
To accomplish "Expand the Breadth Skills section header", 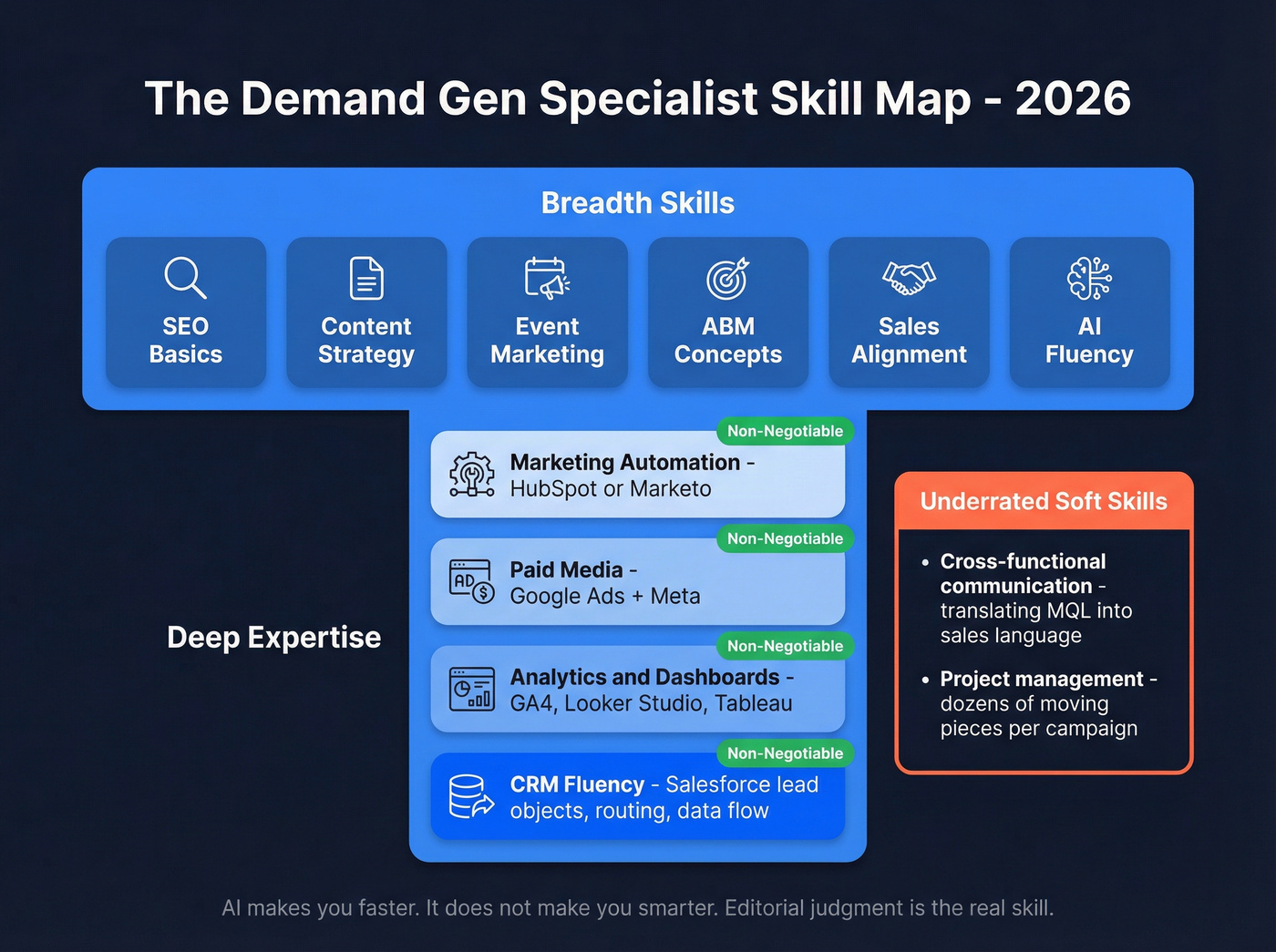I will [x=637, y=202].
